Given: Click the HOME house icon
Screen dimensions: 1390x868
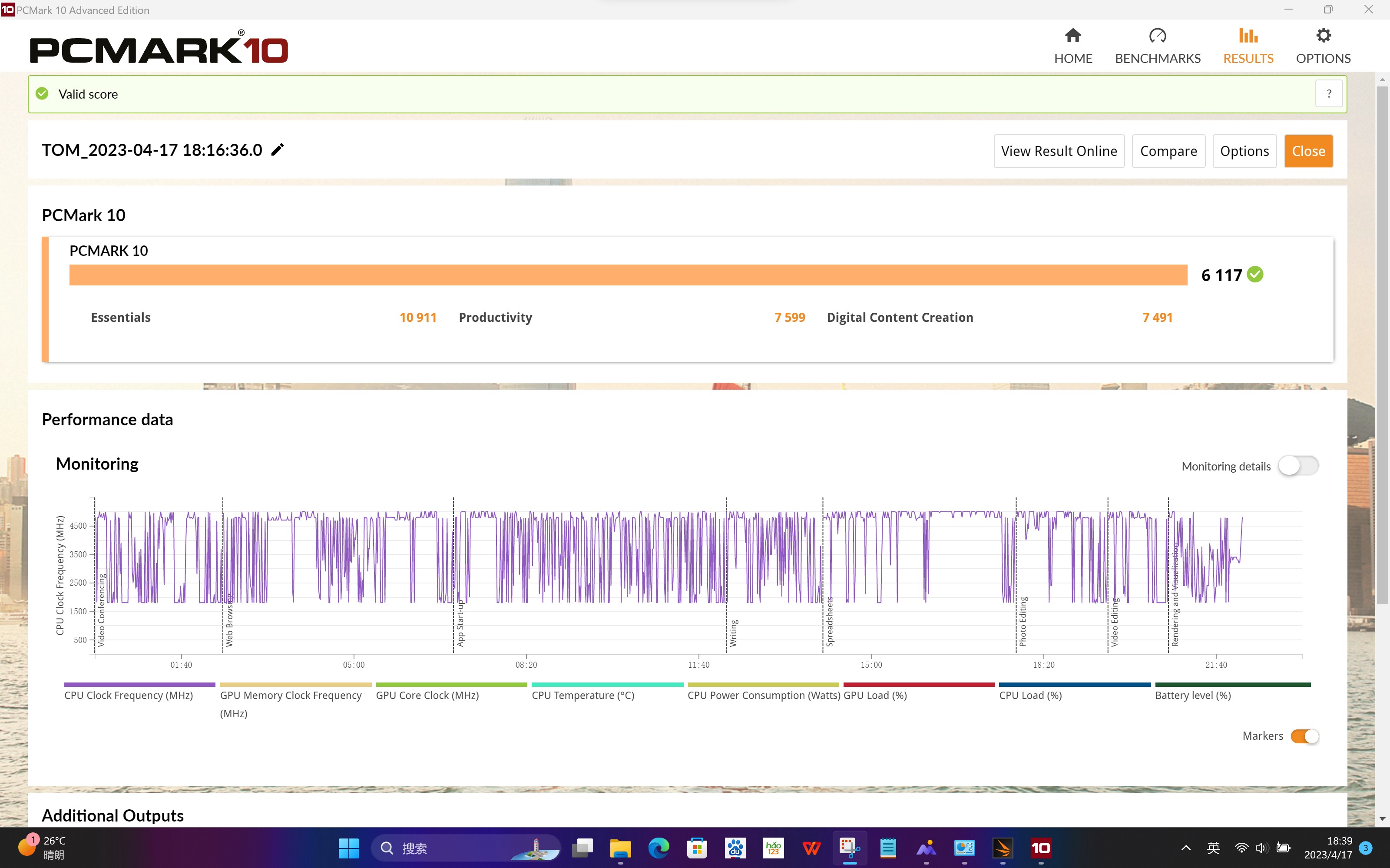Looking at the screenshot, I should pos(1072,36).
